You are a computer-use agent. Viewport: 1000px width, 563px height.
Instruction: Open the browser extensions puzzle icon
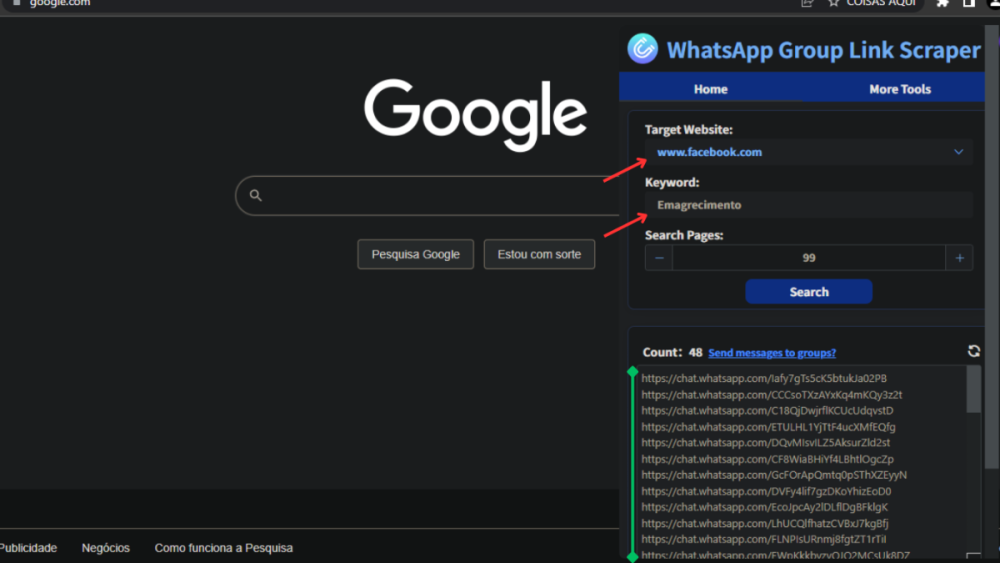pos(942,3)
